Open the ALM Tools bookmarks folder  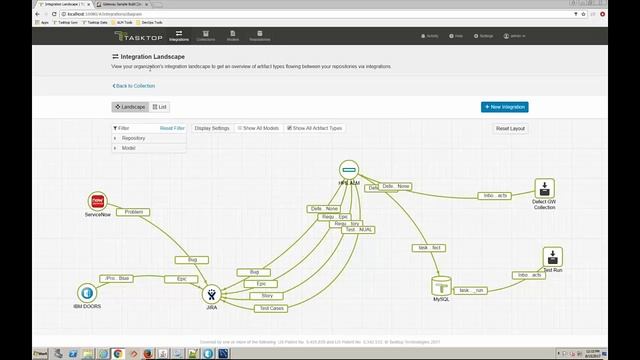(x=122, y=23)
